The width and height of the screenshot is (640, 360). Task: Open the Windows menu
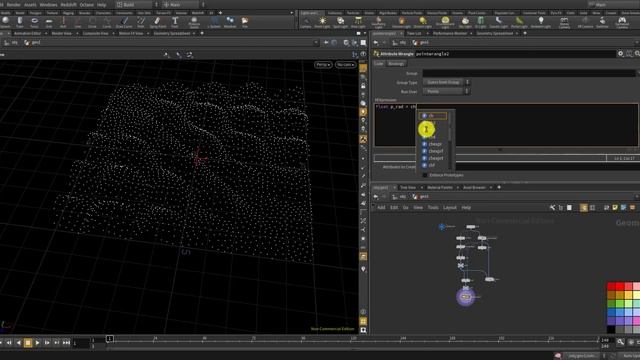(48, 4)
